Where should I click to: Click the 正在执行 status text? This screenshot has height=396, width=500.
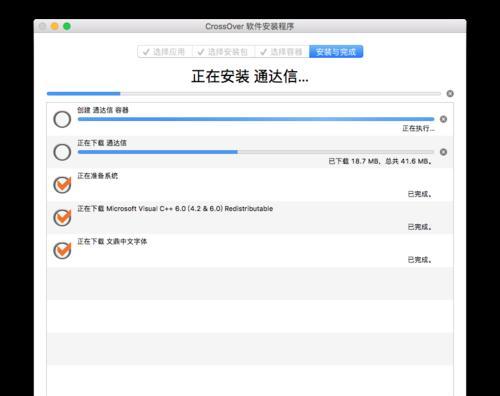(x=418, y=128)
